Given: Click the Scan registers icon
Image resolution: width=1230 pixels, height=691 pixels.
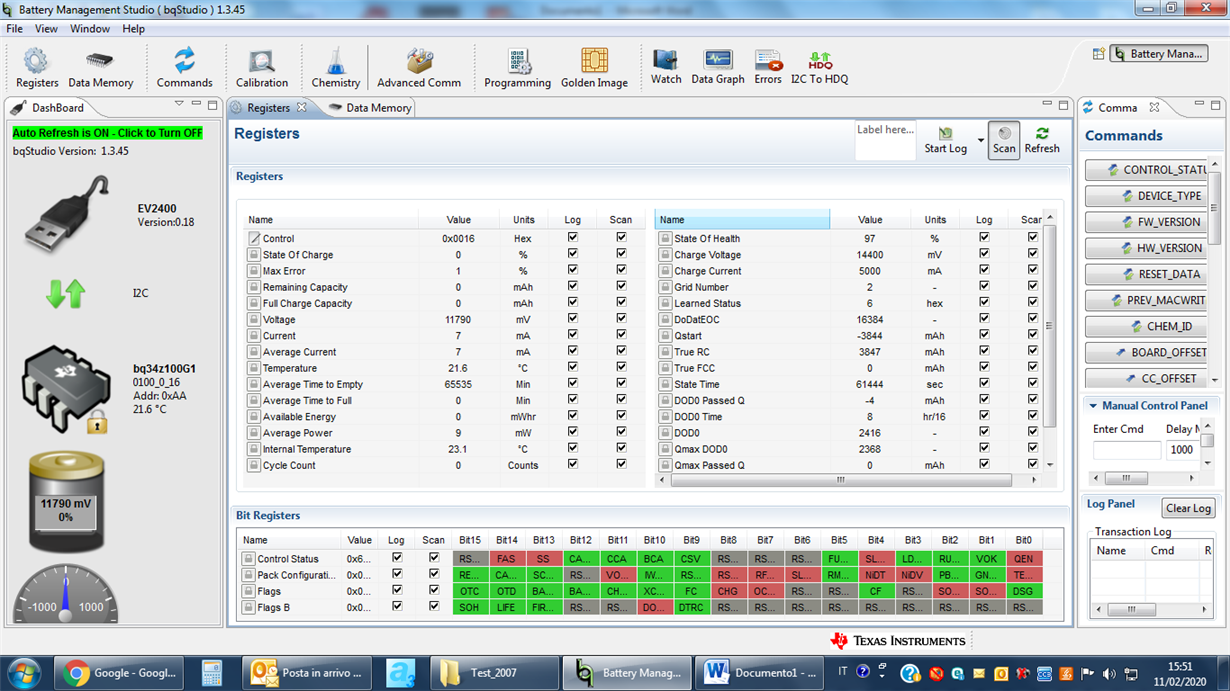Looking at the screenshot, I should point(1004,140).
